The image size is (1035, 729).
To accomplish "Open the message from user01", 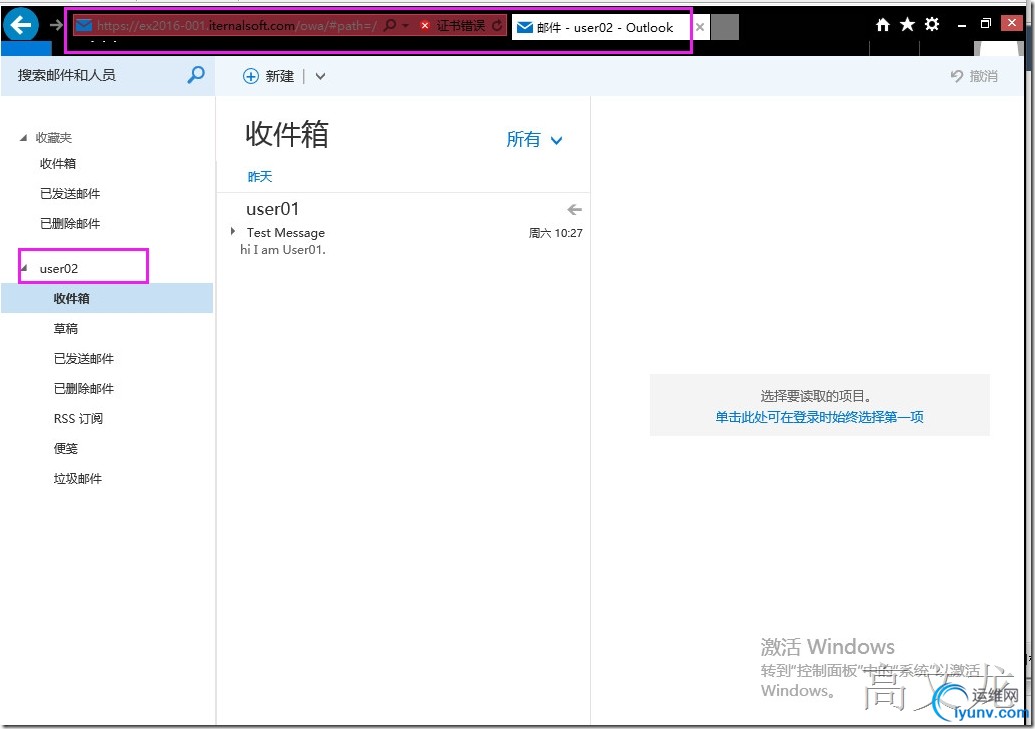I will (404, 228).
